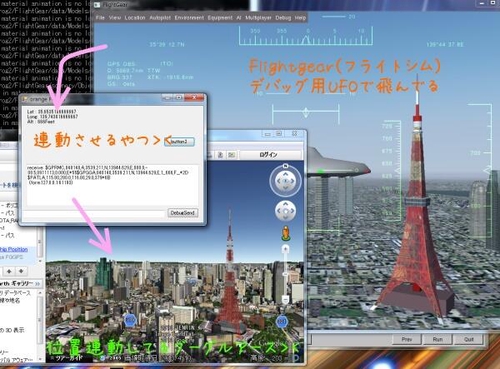Open the Equipment menu in FlightGear
Screen dimensions: 500x369
220,18
